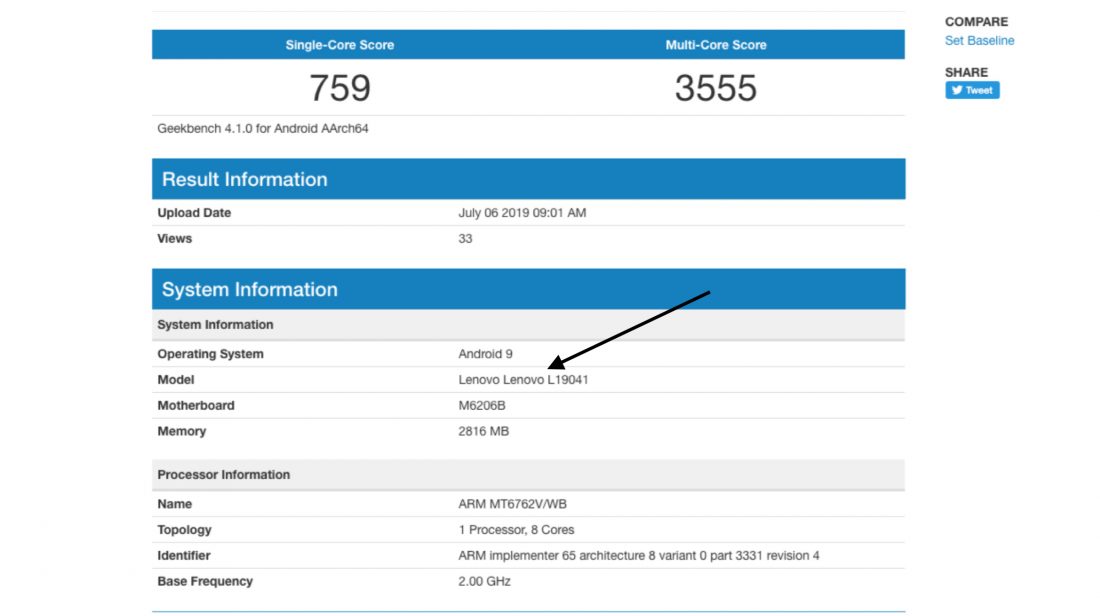Click the Geekbench 4.1.0 for Android version text
The image size is (1100, 616).
pyautogui.click(x=263, y=129)
